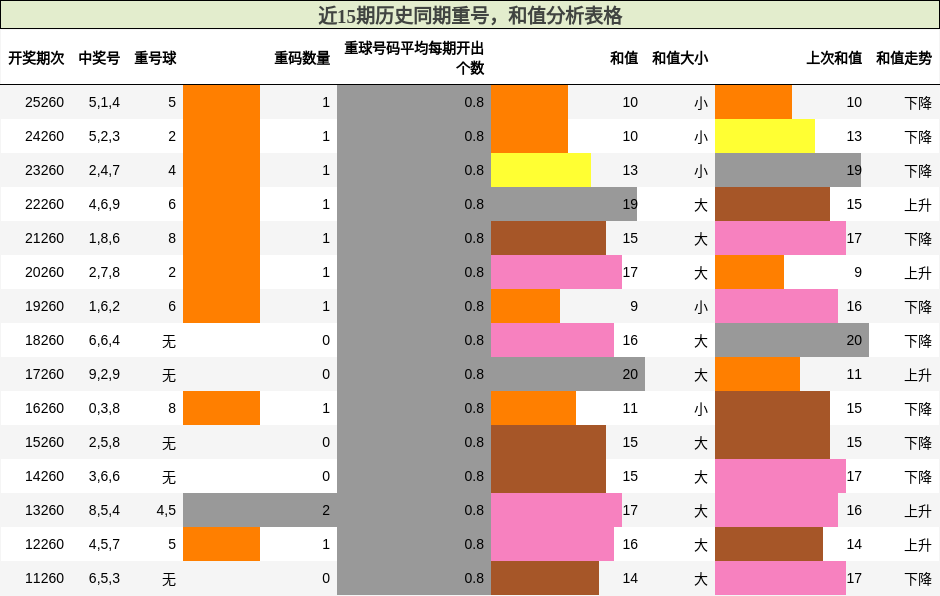Click period cell 17260
Screen dimensions: 940x596
[44, 374]
